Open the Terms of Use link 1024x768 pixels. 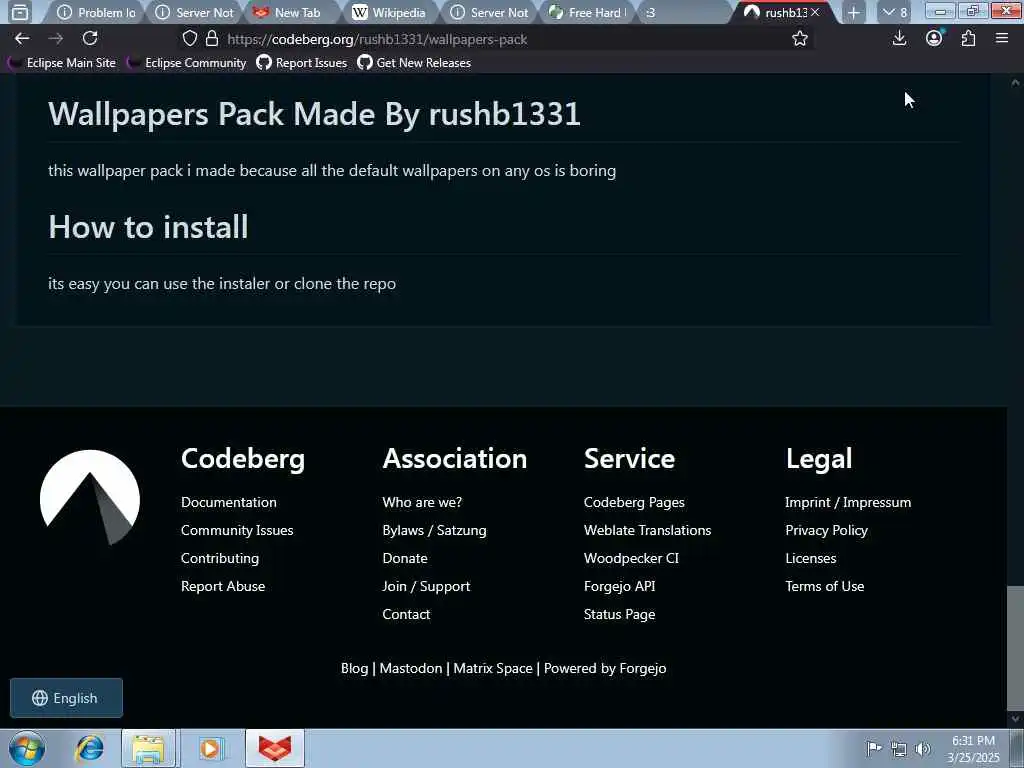pos(824,586)
